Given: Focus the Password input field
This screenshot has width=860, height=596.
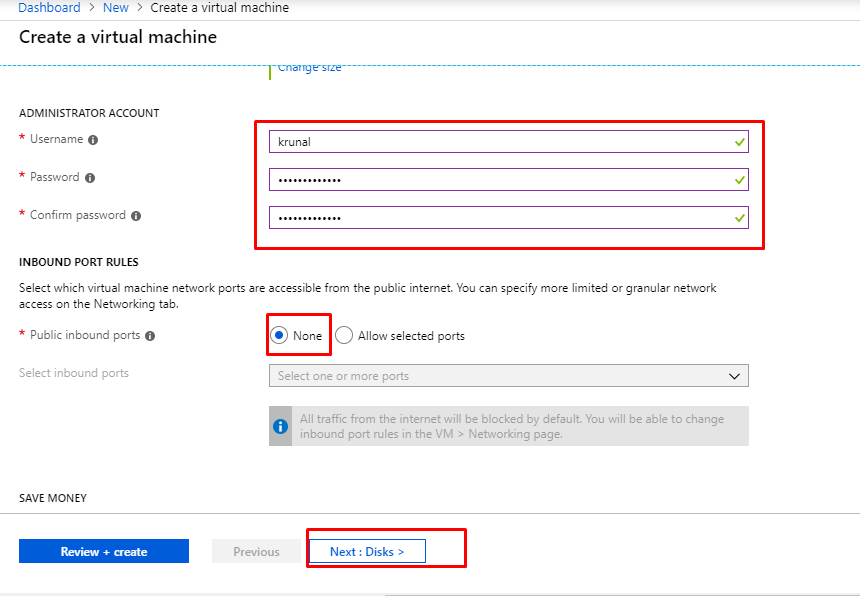Looking at the screenshot, I should tap(500, 180).
